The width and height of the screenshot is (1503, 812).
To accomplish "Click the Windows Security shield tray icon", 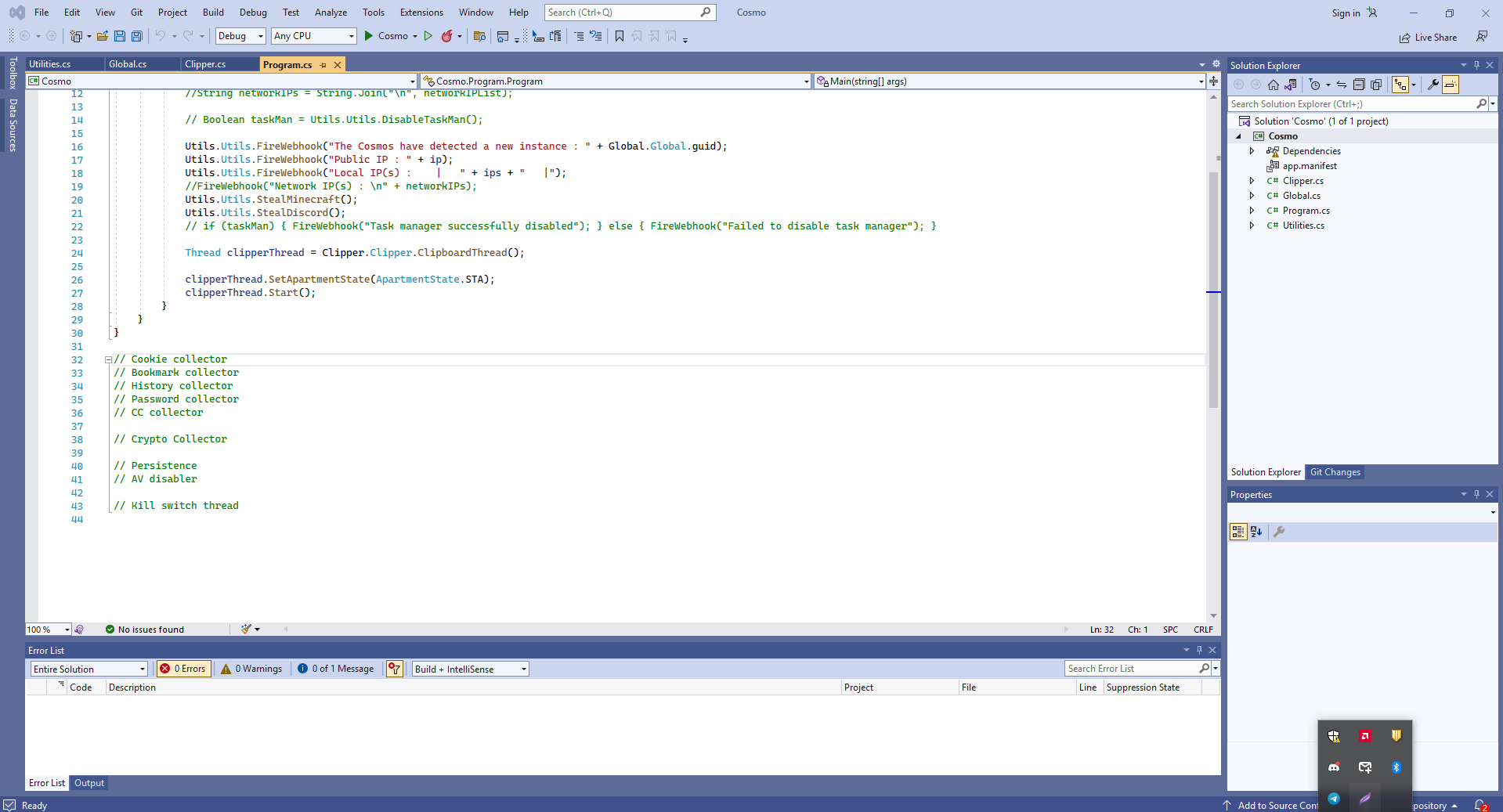I will [1334, 736].
